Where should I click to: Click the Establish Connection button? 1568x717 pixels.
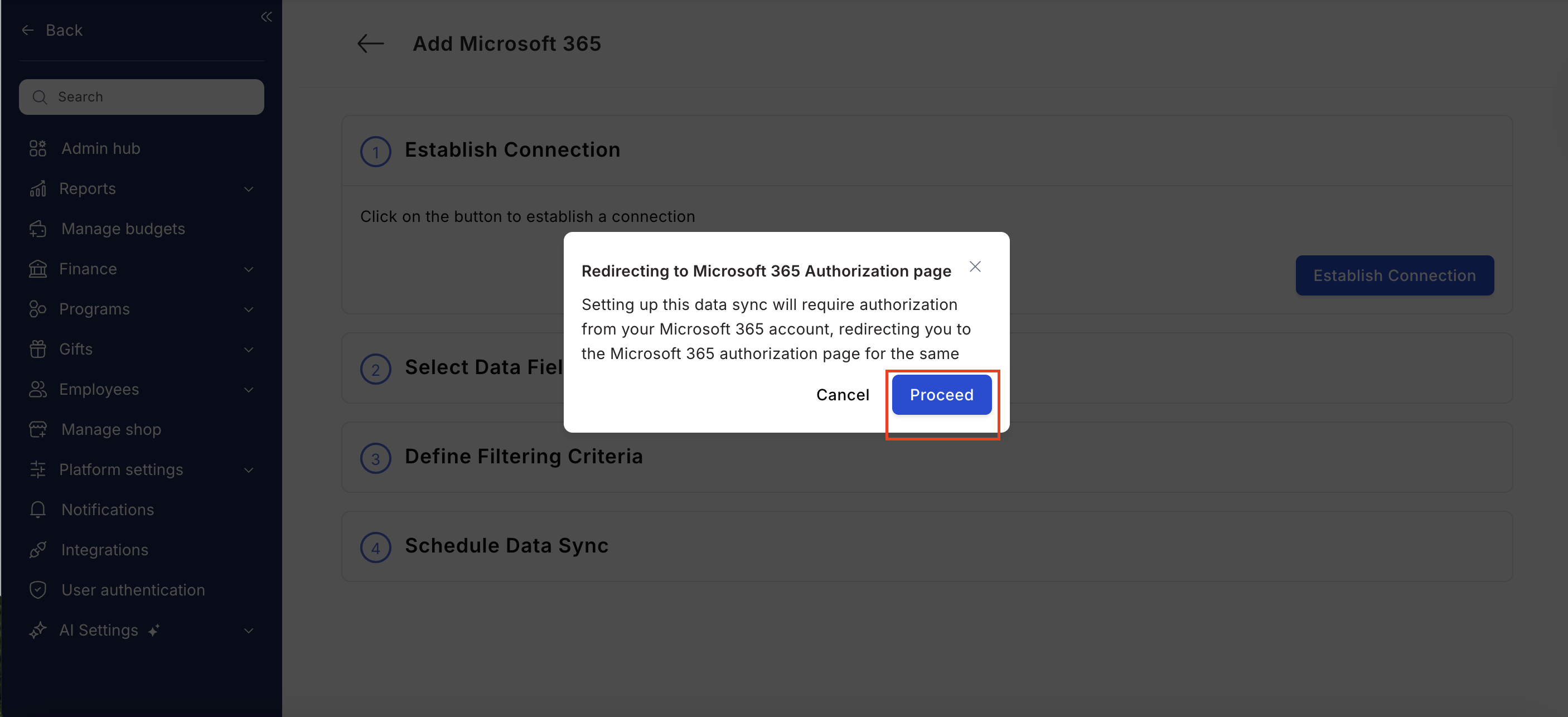click(x=1394, y=276)
